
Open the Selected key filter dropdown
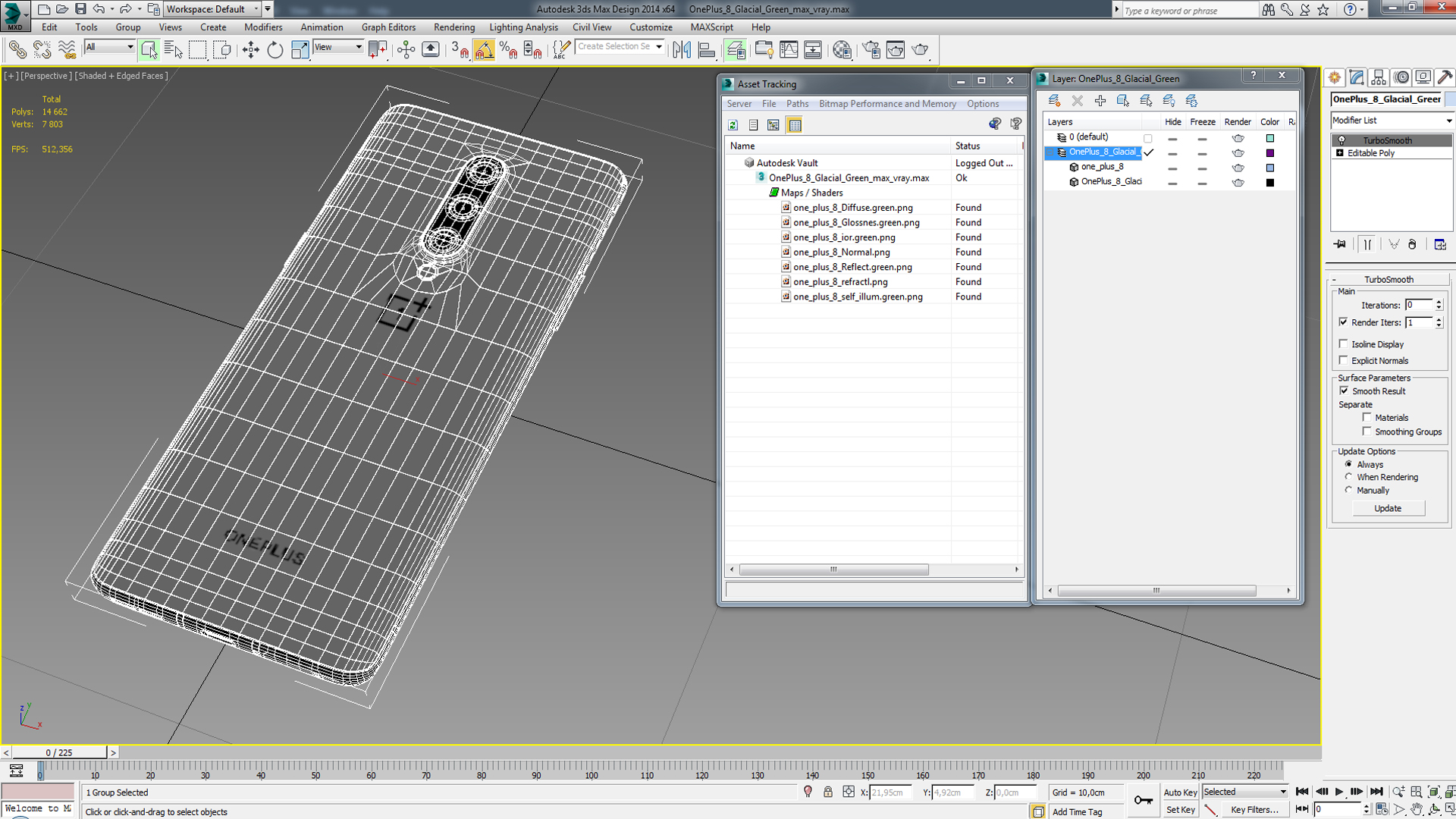(1245, 792)
